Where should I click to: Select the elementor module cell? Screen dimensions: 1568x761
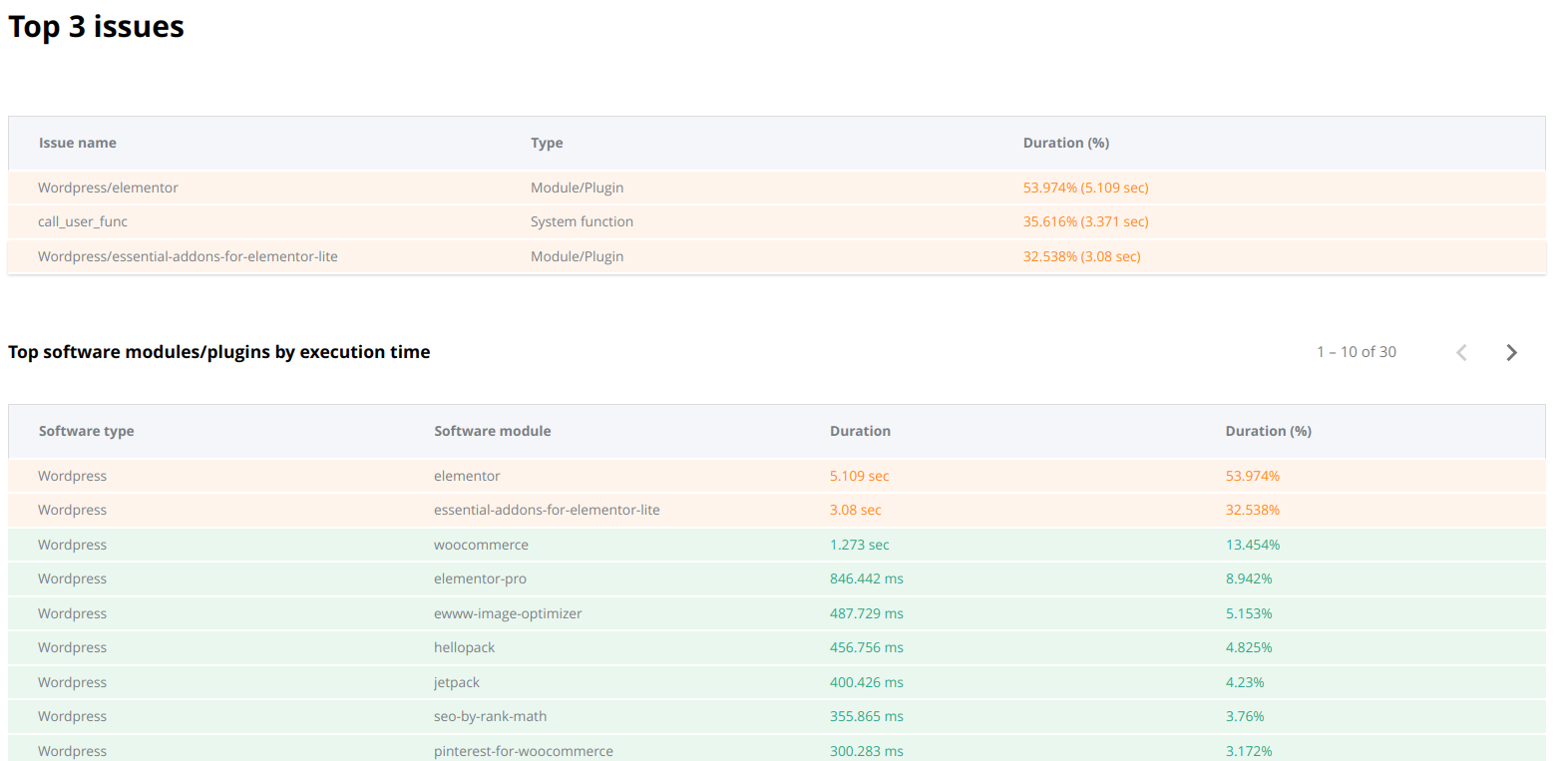coord(467,476)
